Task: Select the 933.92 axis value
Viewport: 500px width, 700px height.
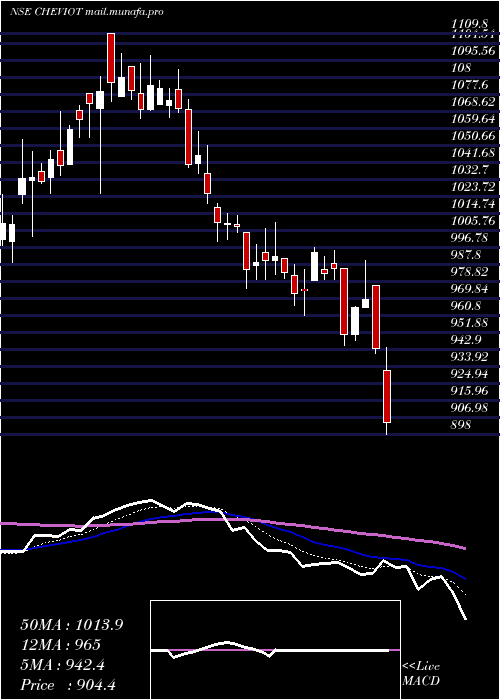Action: click(x=470, y=356)
